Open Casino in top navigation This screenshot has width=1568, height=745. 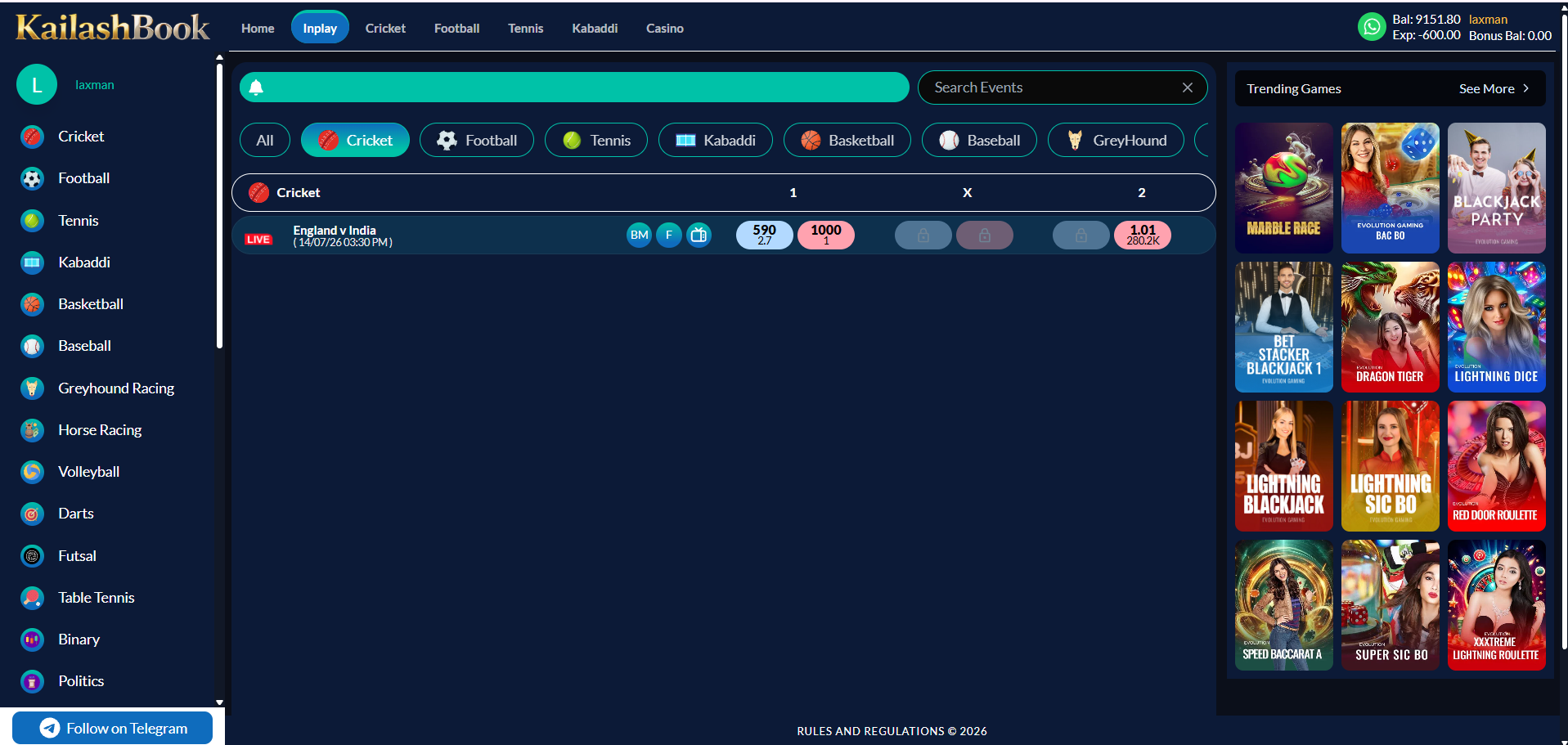coord(665,28)
